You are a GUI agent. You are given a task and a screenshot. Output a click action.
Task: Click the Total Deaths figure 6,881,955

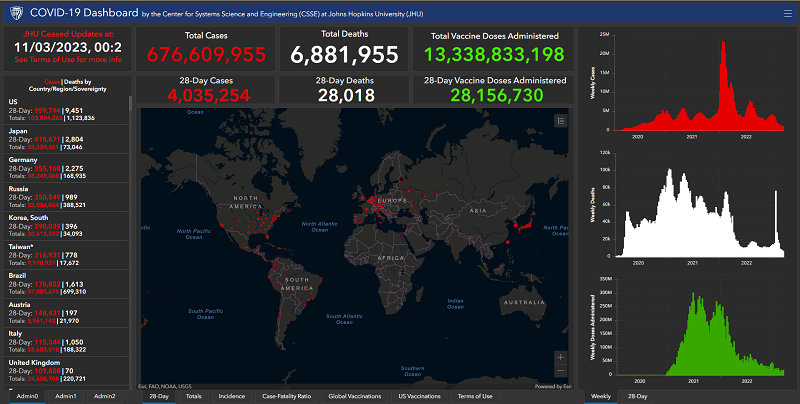pos(344,55)
